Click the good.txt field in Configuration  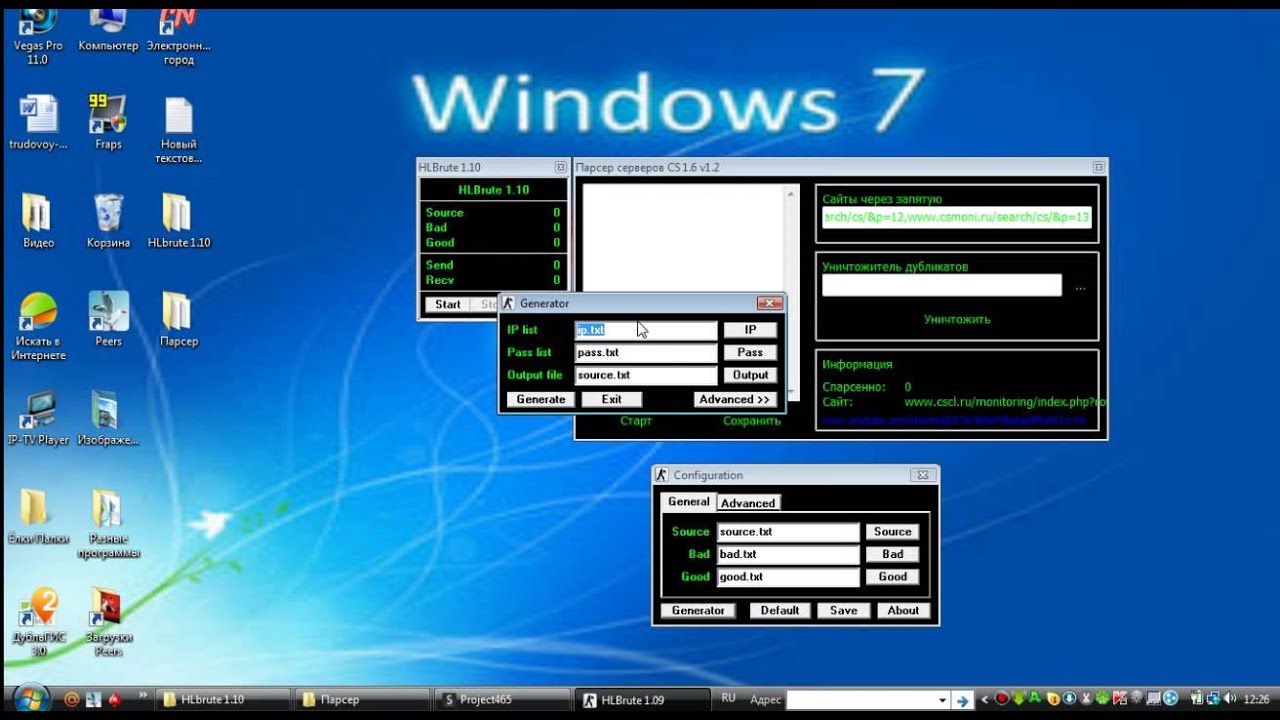(x=788, y=577)
